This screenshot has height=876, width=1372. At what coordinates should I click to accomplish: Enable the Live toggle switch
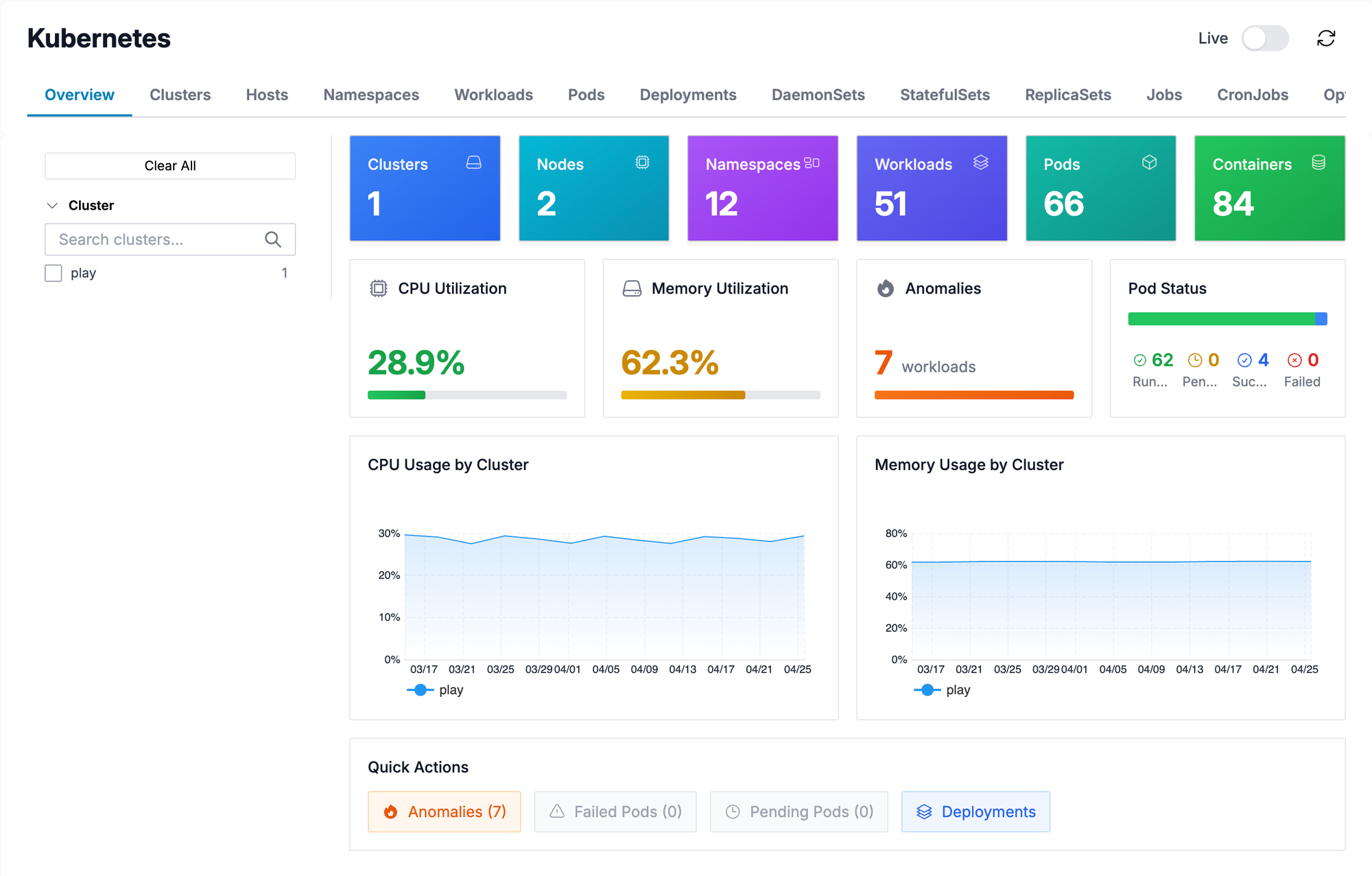point(1264,38)
